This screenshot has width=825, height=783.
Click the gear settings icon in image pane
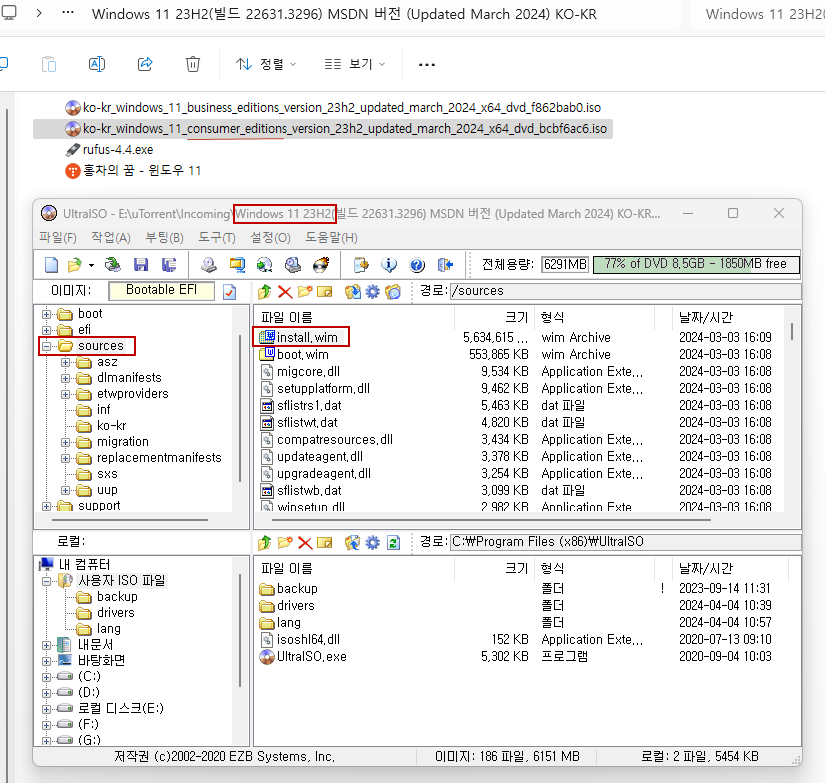(x=373, y=291)
